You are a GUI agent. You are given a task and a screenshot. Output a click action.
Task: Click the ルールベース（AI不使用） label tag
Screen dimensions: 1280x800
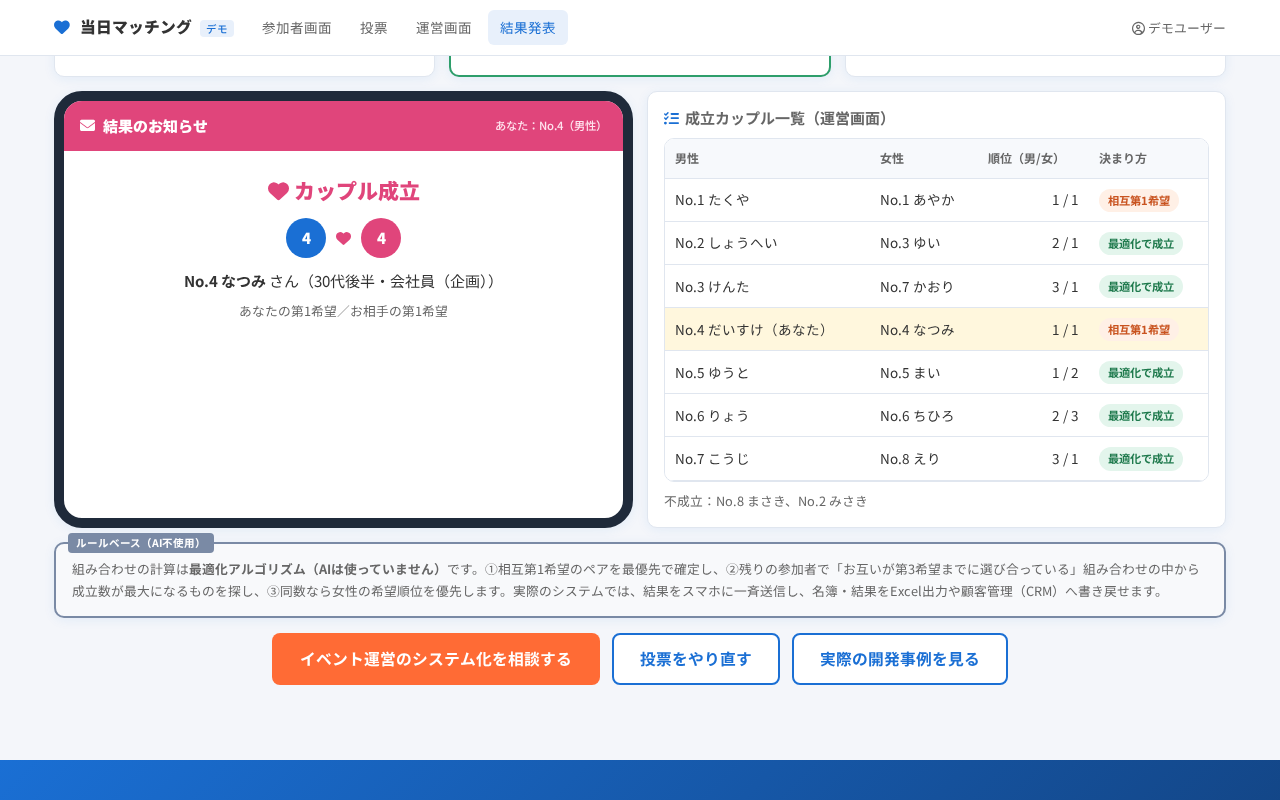pyautogui.click(x=141, y=543)
